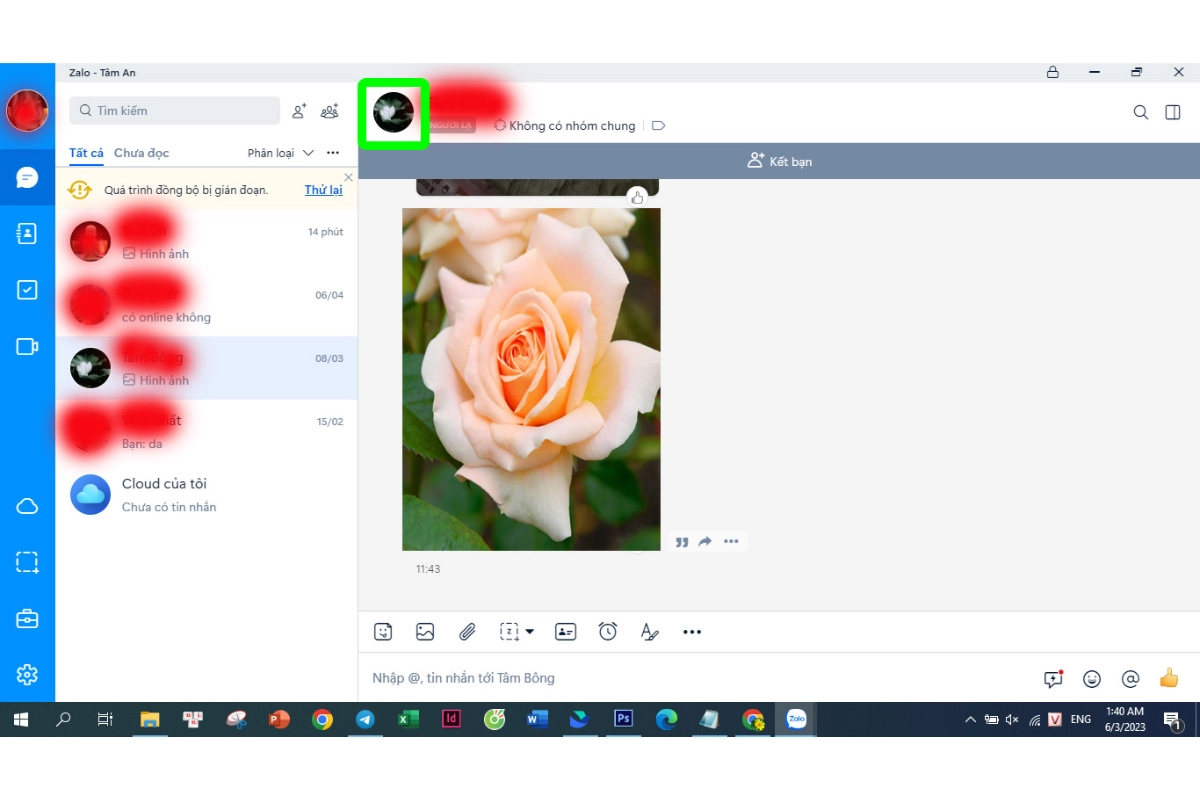Click the reminder alarm clock icon
The height and width of the screenshot is (800, 1200).
(x=608, y=632)
